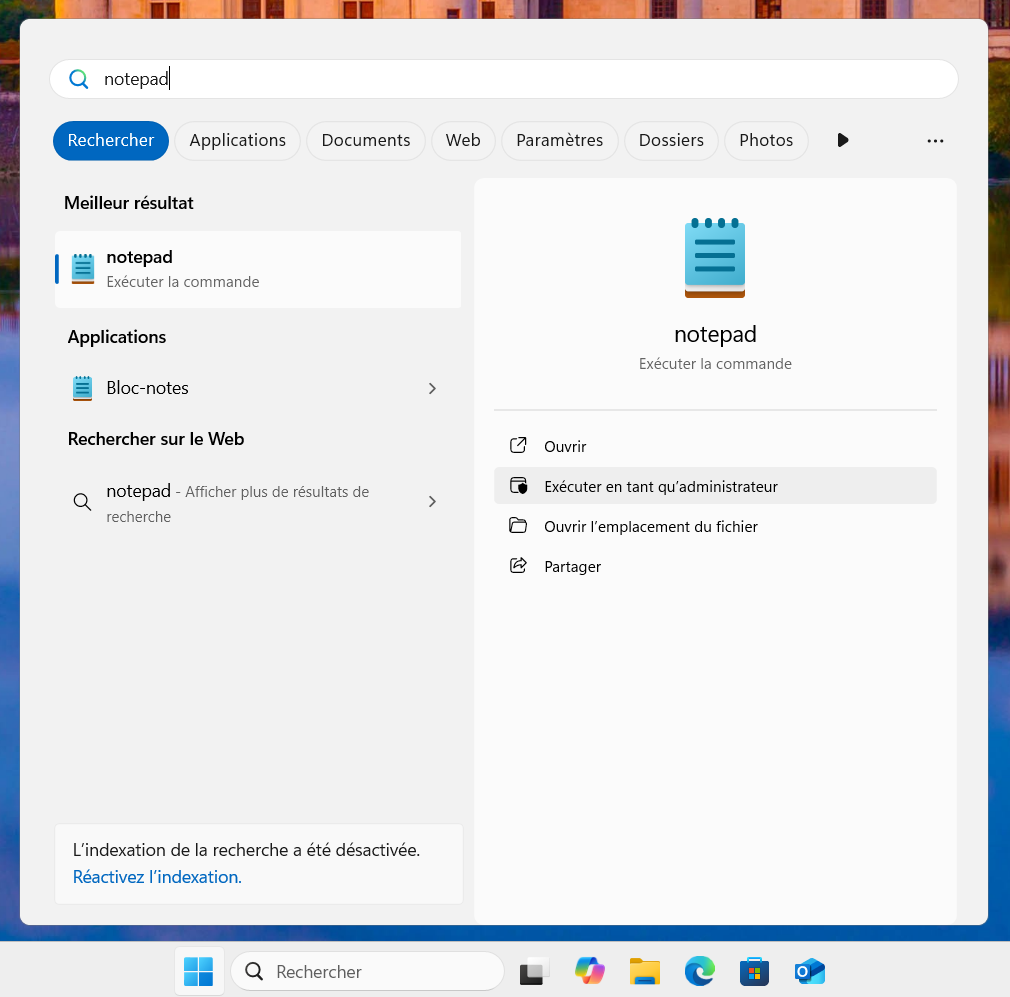This screenshot has height=997, width=1010.
Task: Select the Documents filter tab
Action: click(x=365, y=140)
